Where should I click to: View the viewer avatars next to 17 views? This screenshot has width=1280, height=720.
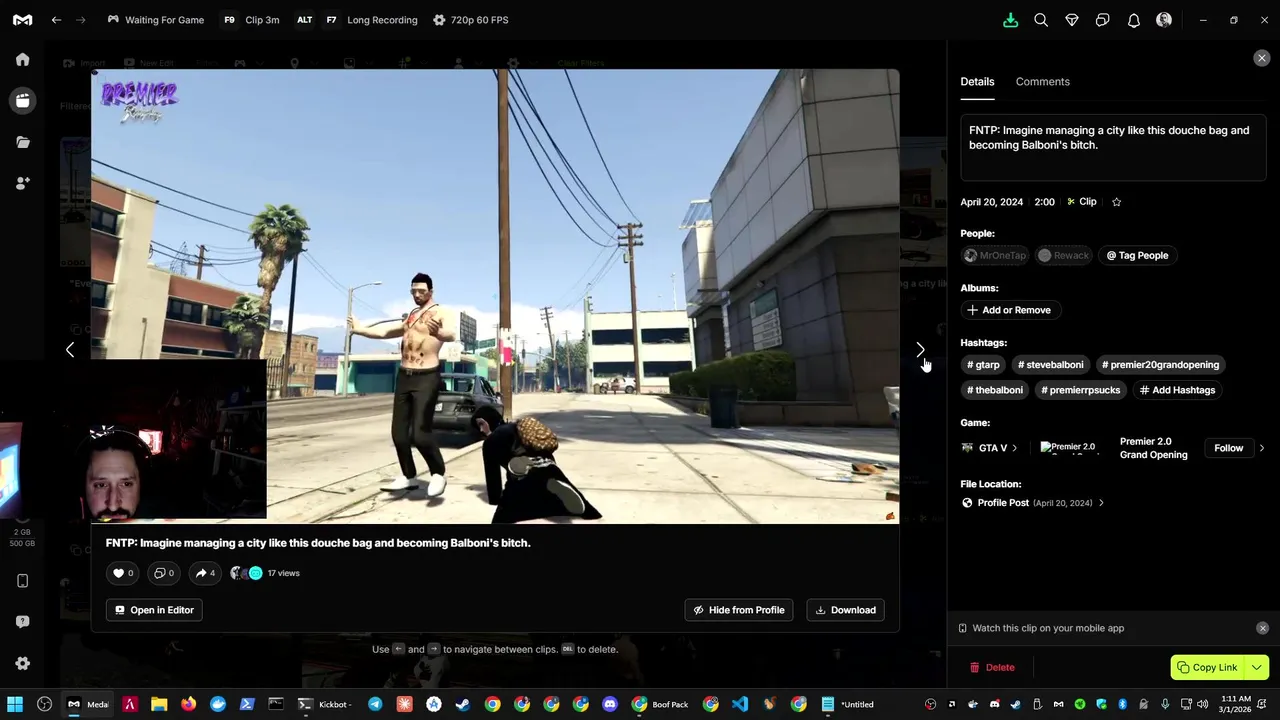coord(246,573)
